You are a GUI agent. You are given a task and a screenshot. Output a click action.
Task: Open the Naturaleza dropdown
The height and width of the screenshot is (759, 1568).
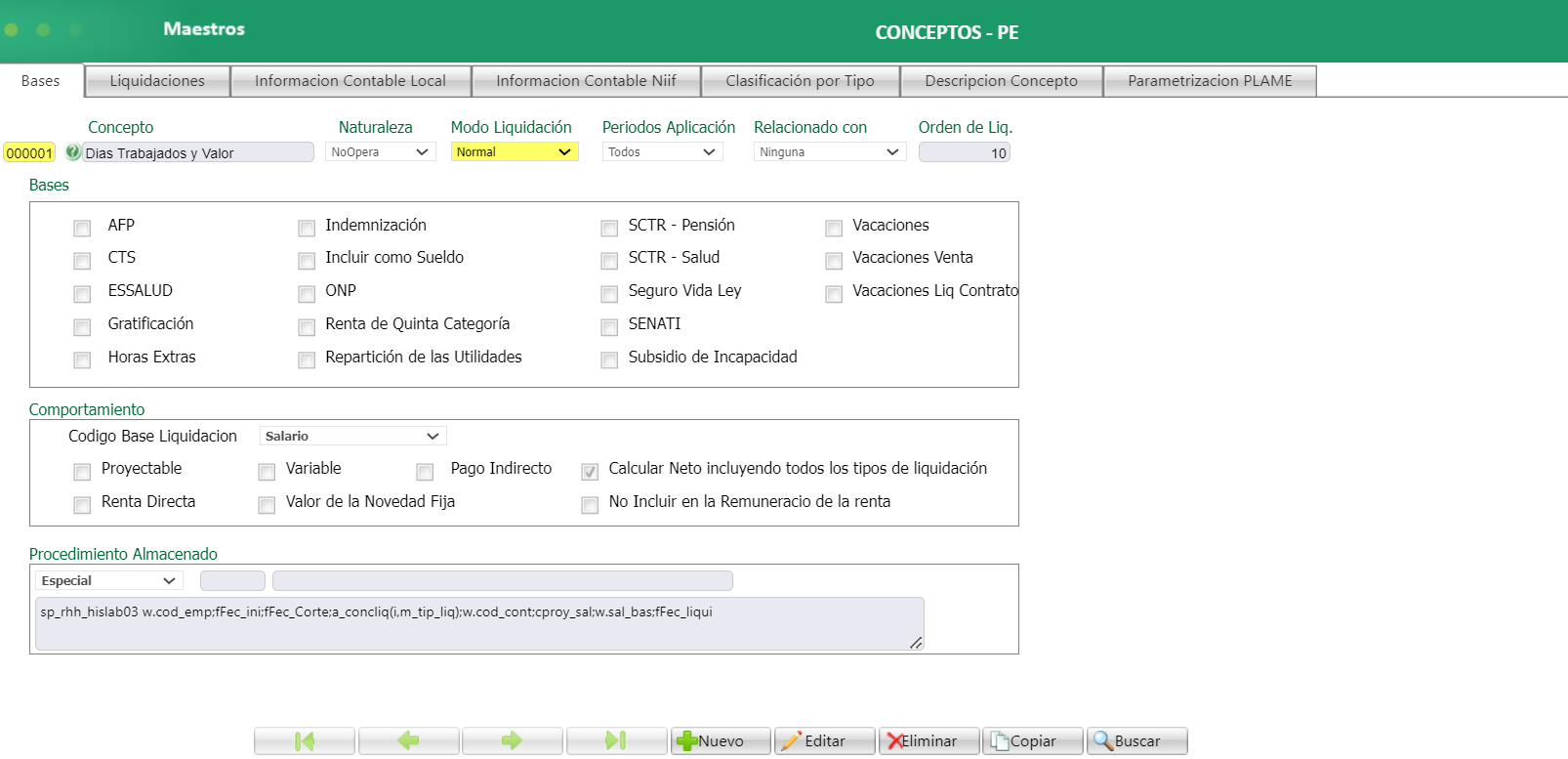pos(381,152)
